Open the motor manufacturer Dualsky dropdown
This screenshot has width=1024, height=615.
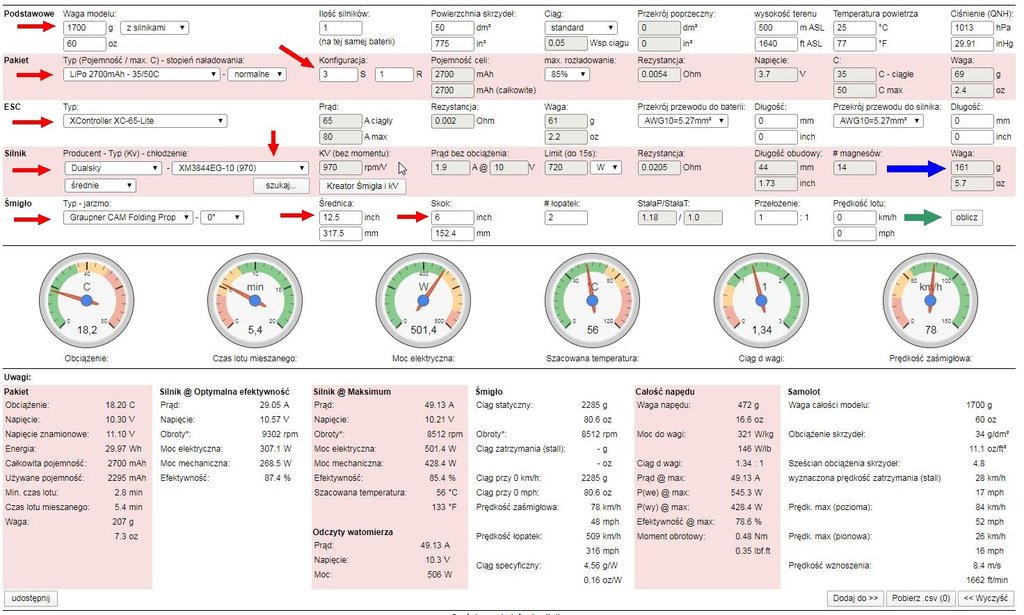coord(111,168)
